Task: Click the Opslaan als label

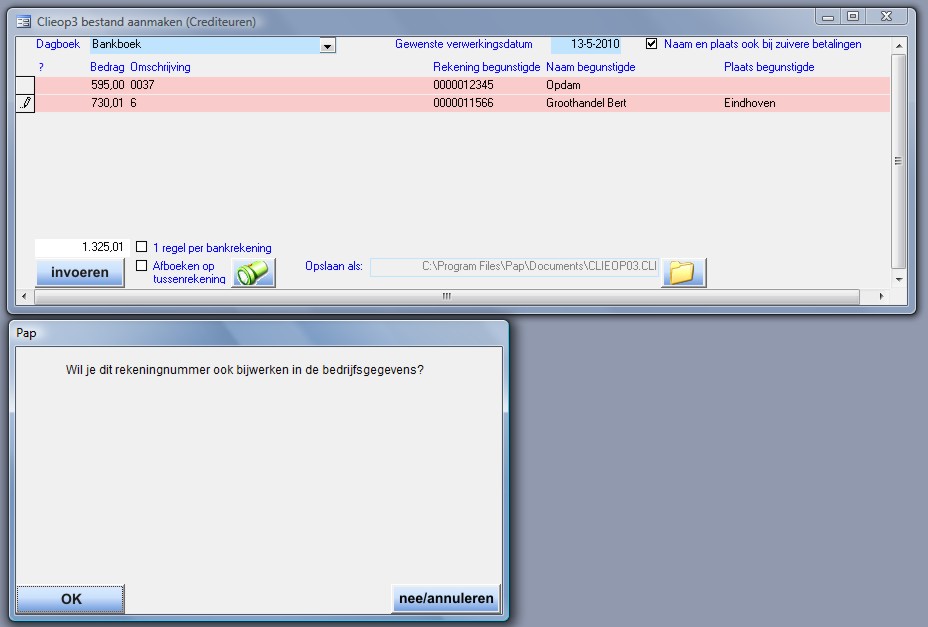Action: click(334, 266)
